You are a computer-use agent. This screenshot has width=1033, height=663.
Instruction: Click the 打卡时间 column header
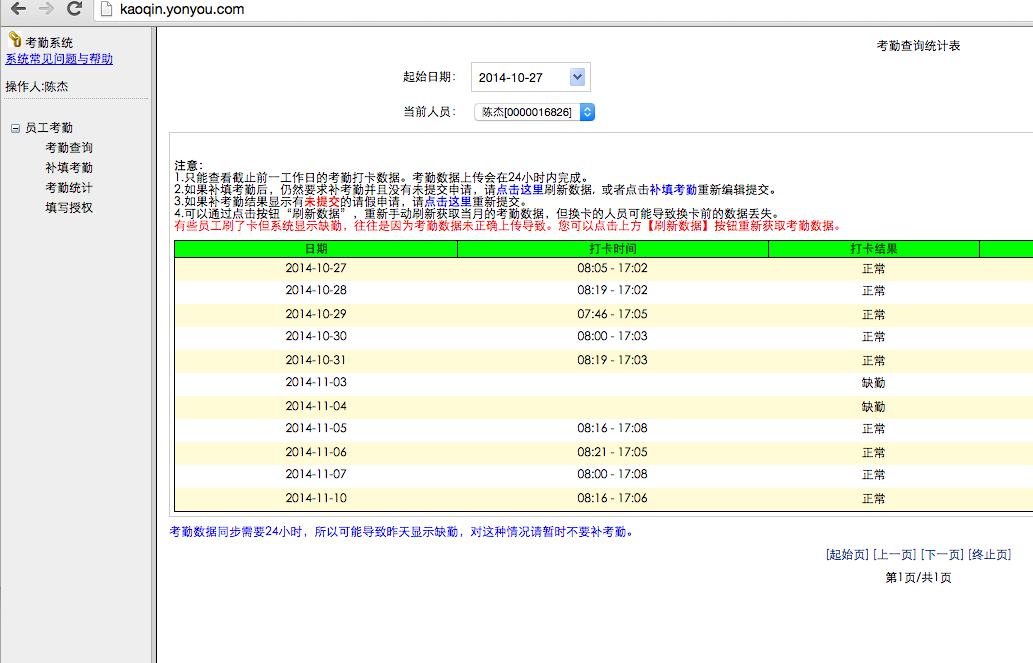pos(613,249)
